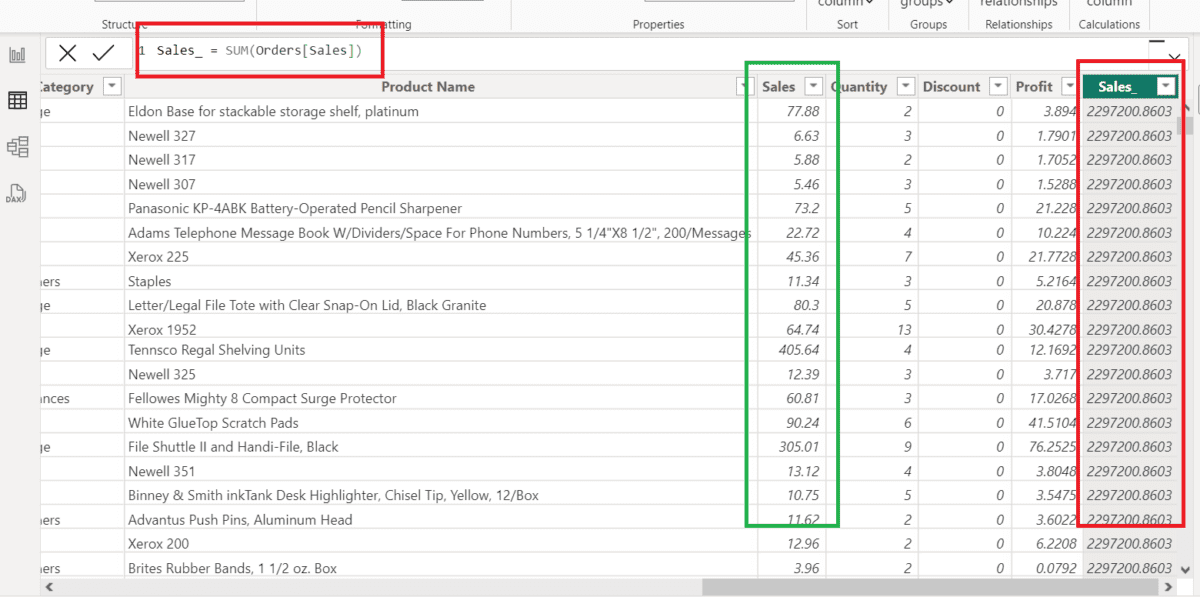Switch to Model view
Screen dimensions: 1200x597
(16, 144)
